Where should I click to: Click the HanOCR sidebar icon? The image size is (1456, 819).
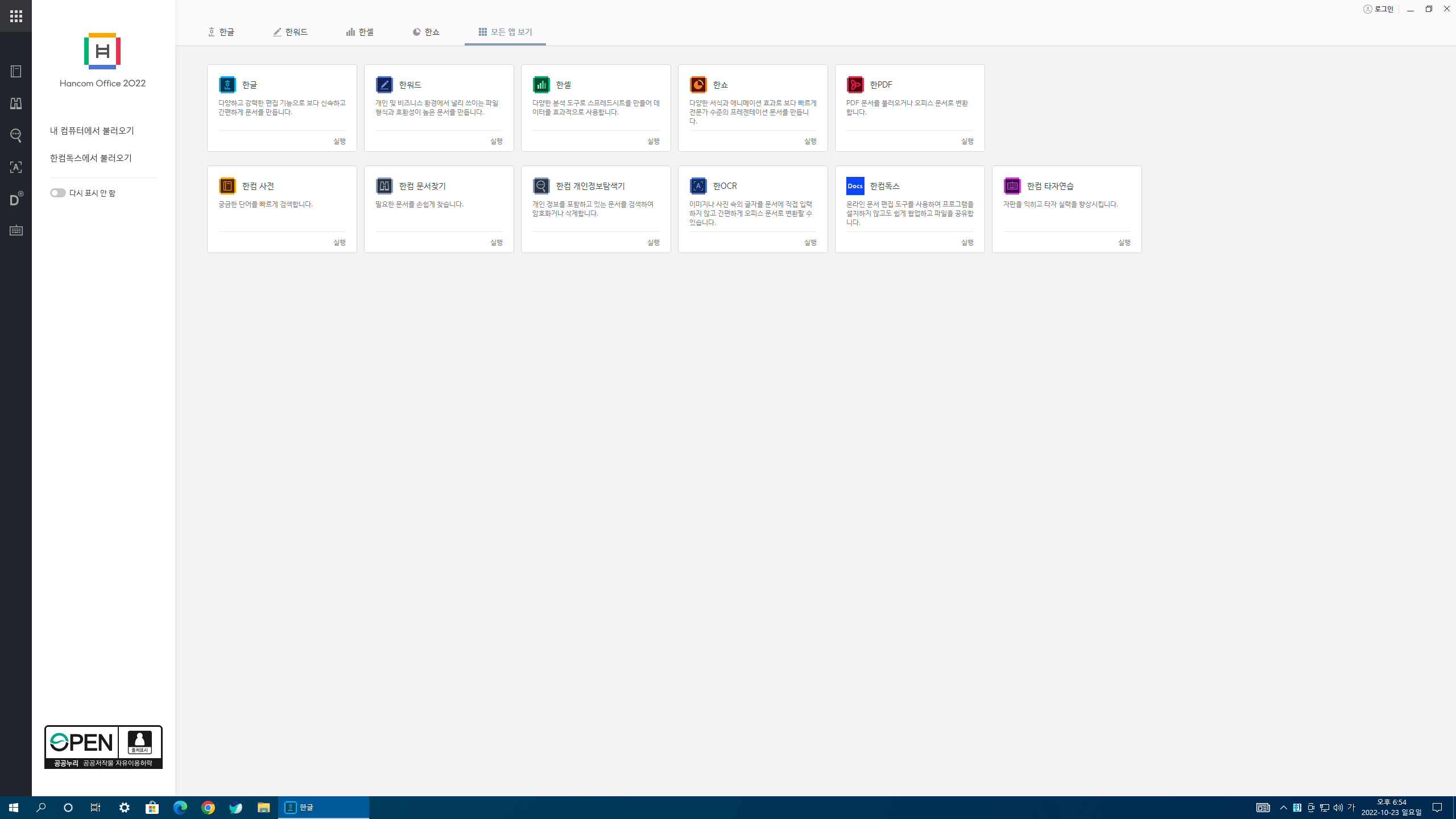coord(16,167)
